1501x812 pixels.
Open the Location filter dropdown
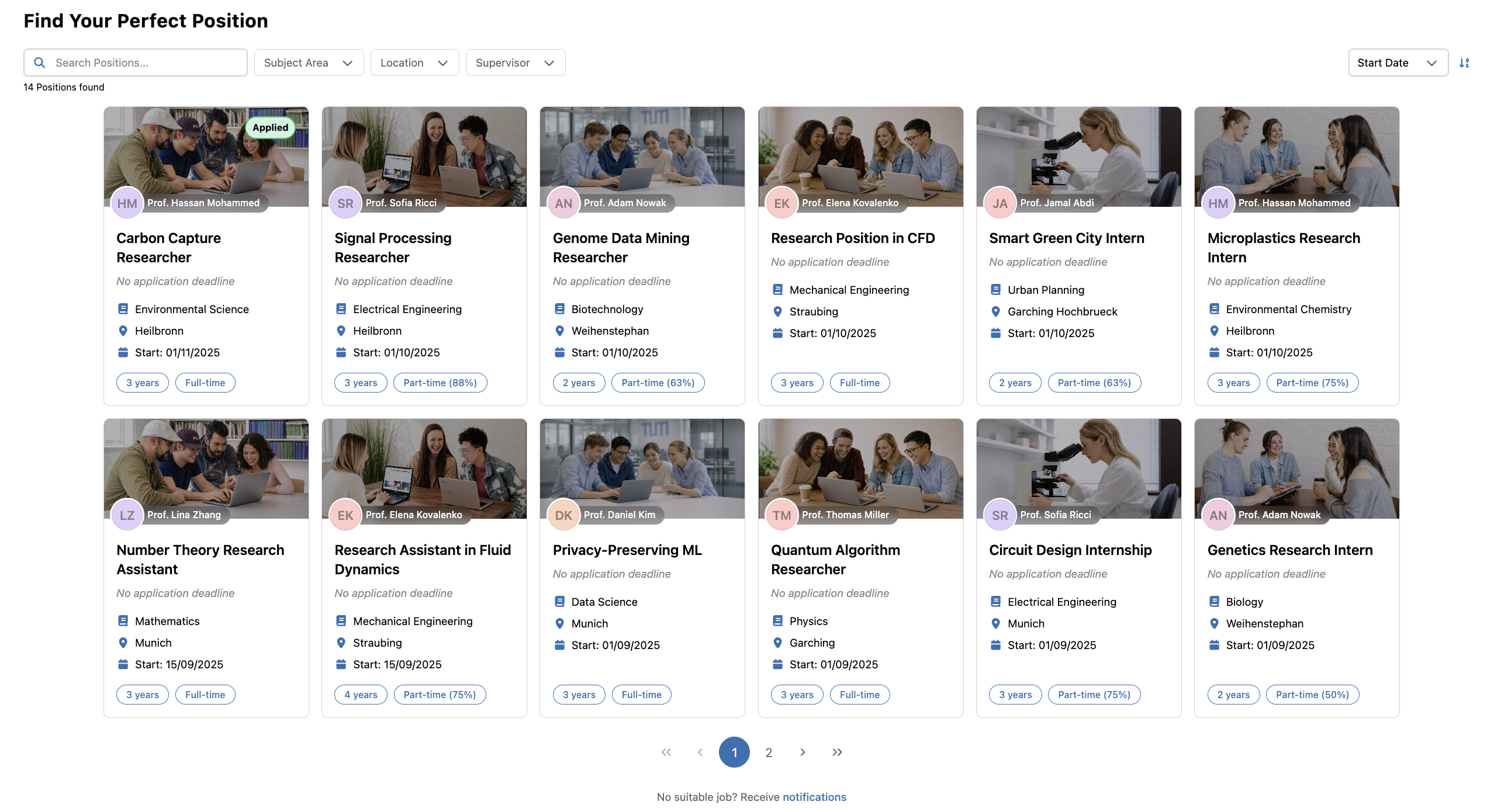point(414,63)
